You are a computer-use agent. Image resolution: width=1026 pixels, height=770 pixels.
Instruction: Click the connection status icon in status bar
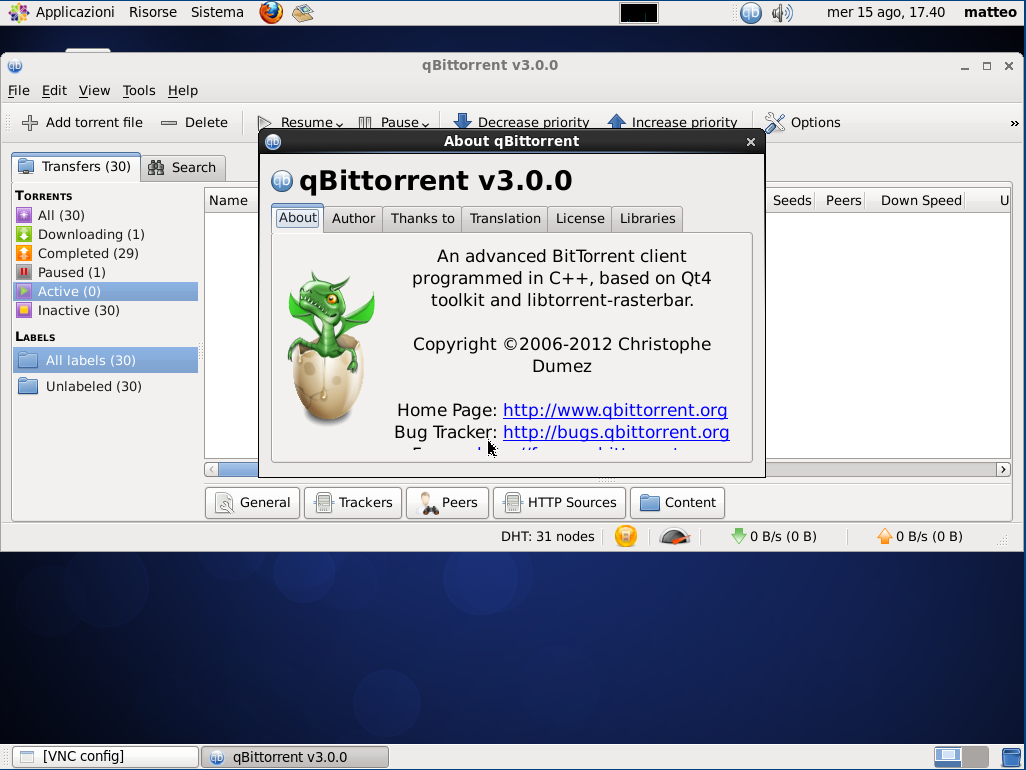coord(626,537)
